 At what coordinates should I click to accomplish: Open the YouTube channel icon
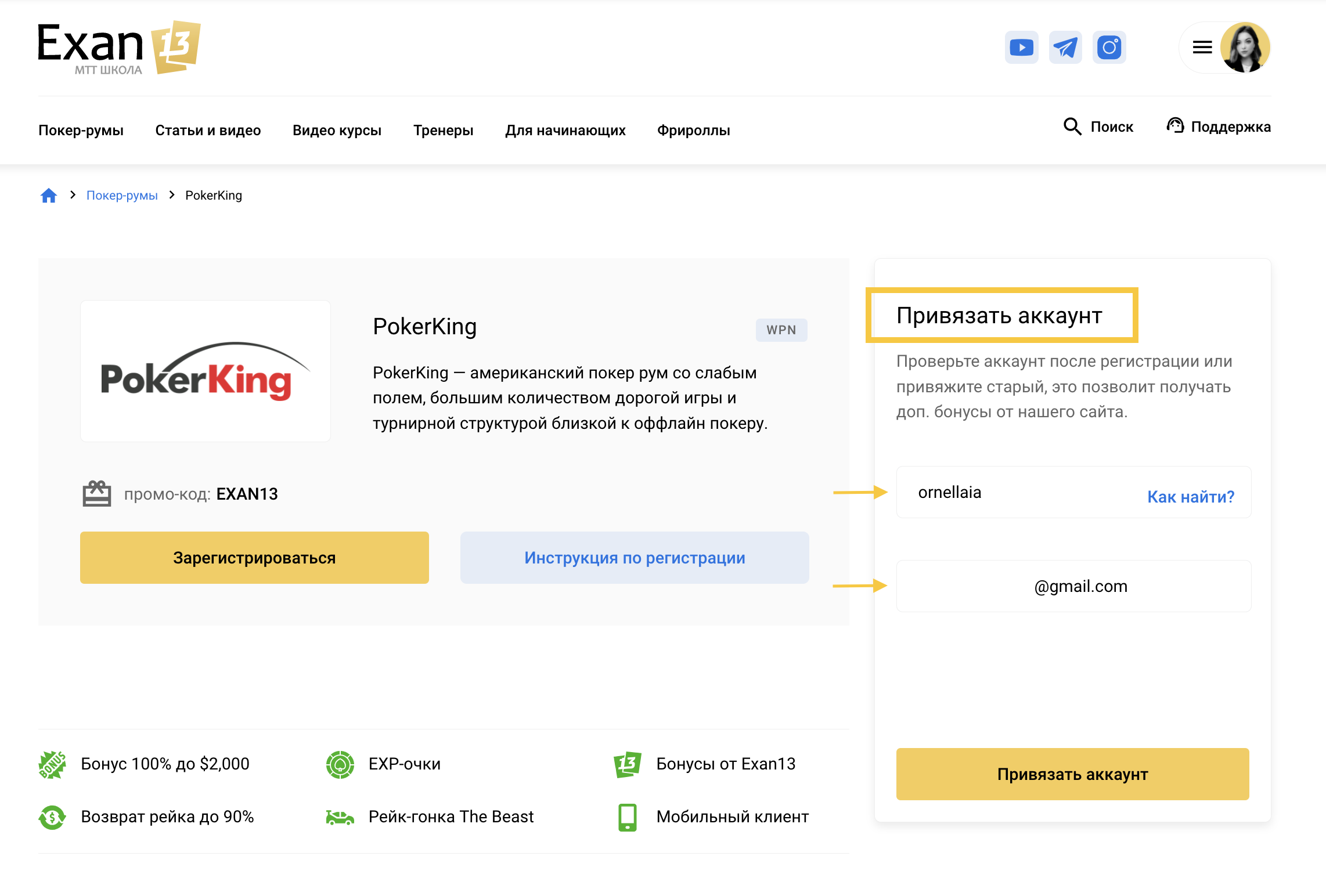(1021, 47)
